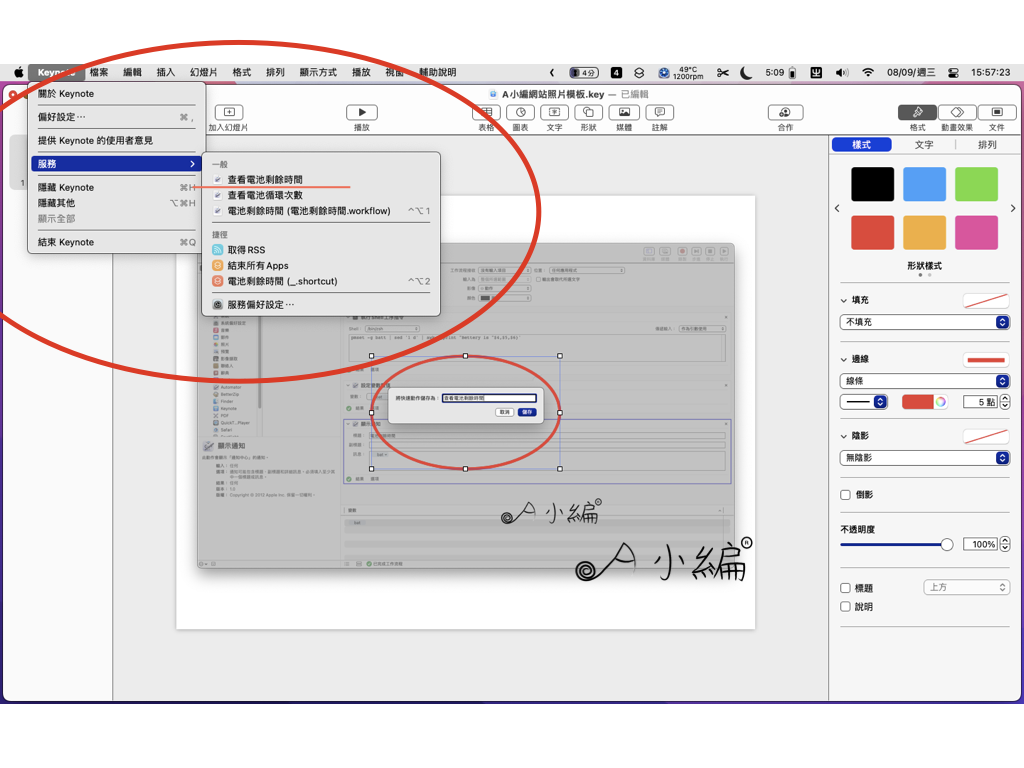Start the slideshow with the 播放 play button
Screen dimensions: 1024x768
click(x=362, y=112)
